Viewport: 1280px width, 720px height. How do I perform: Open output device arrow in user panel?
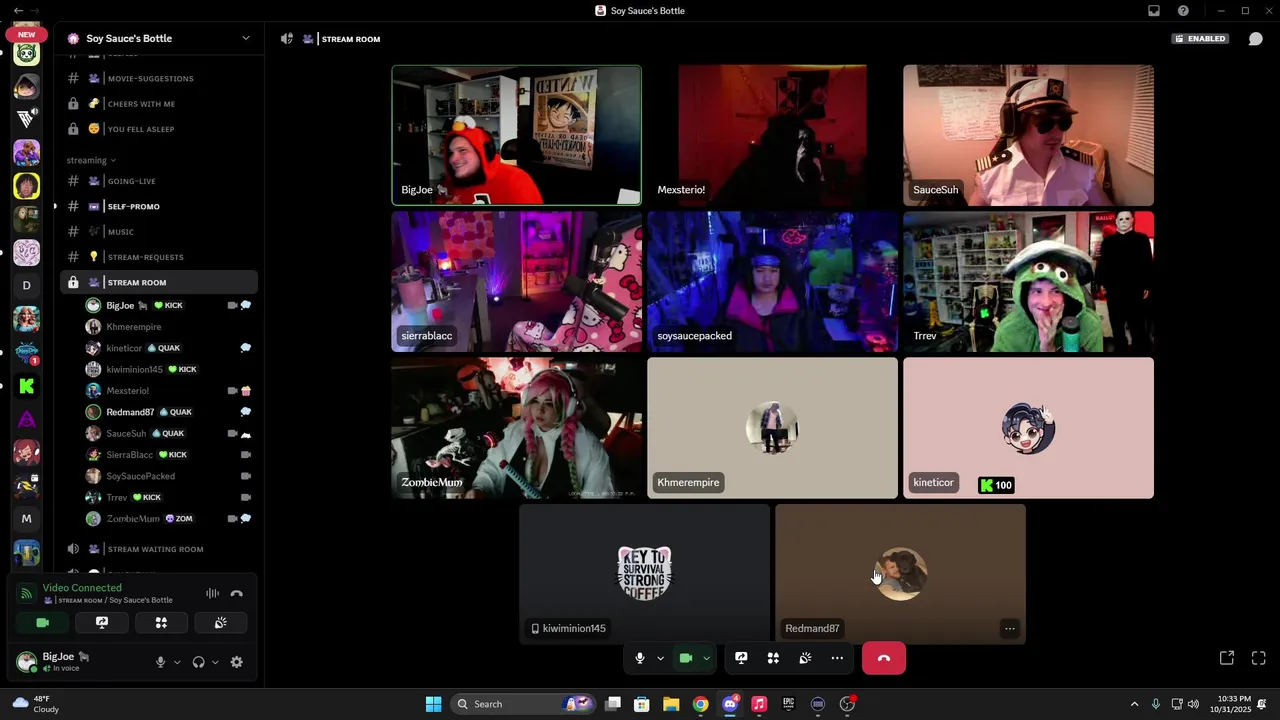tap(215, 662)
